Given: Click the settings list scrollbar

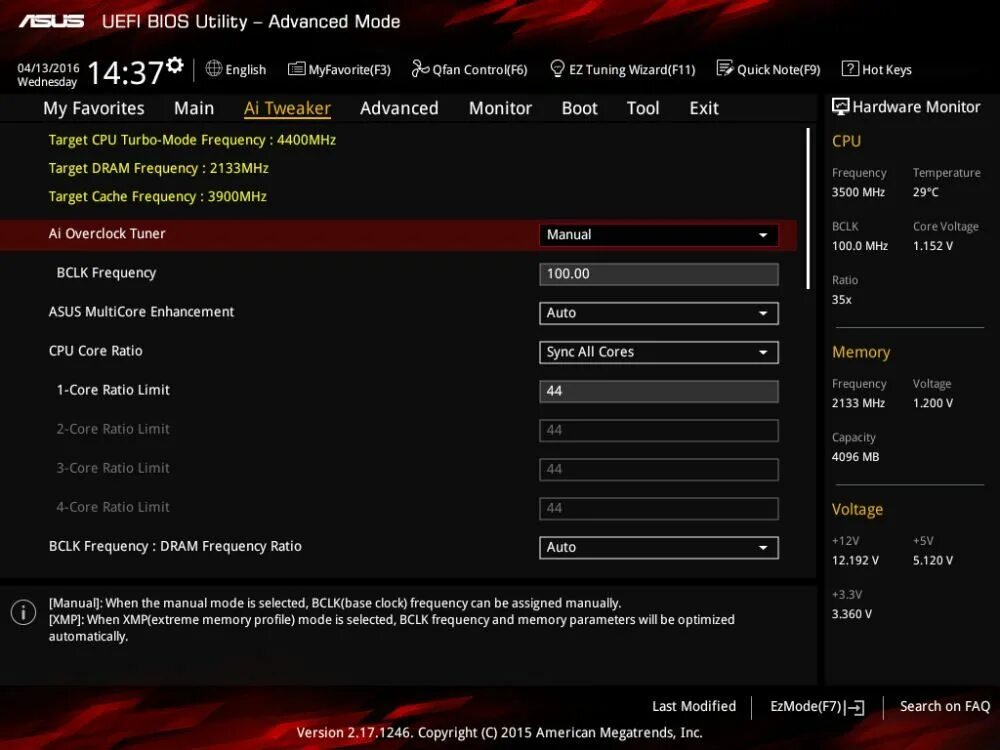Looking at the screenshot, I should click(807, 209).
